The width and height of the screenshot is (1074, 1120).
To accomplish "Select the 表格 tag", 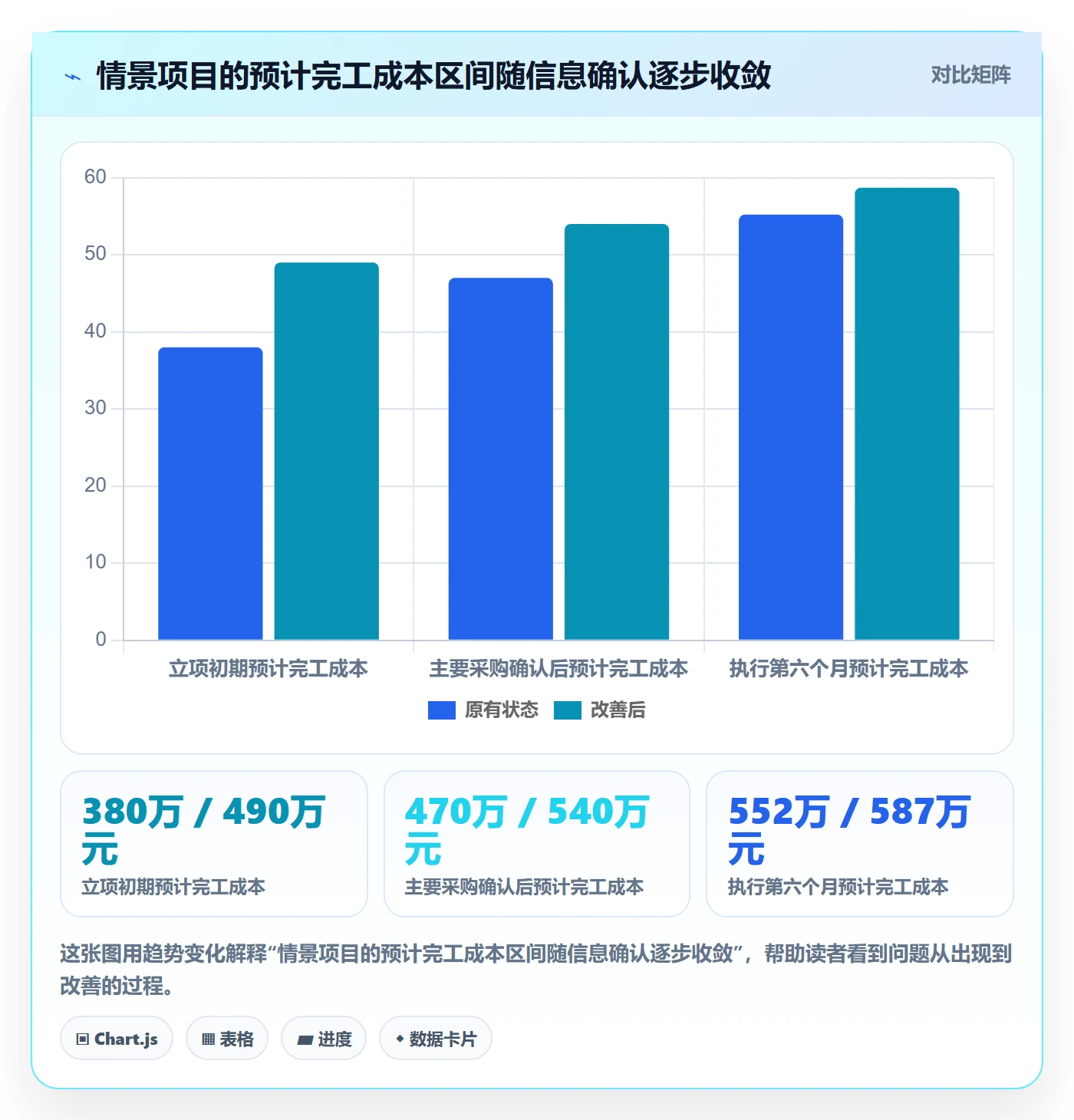I will pos(227,1039).
